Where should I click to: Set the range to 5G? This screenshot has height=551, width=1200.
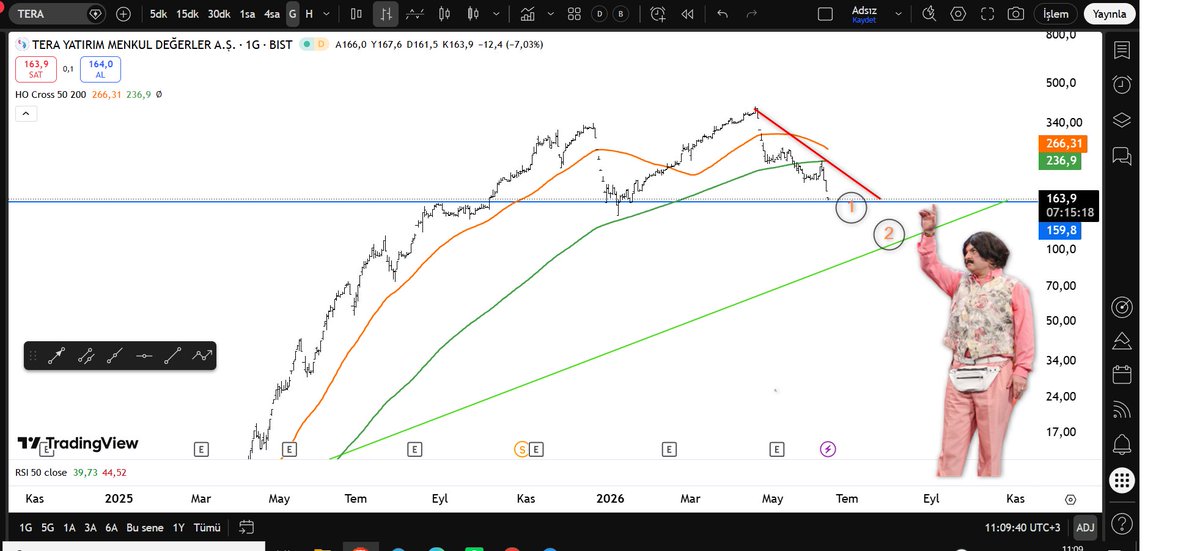point(48,527)
